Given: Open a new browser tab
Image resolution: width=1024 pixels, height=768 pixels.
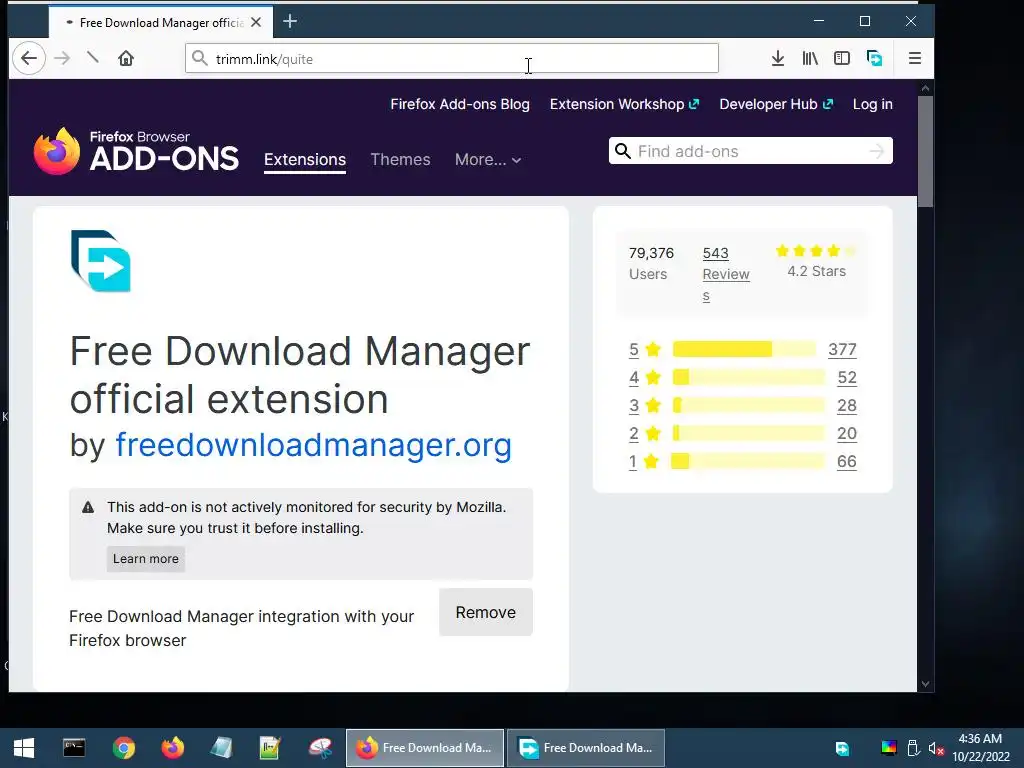Looking at the screenshot, I should [290, 22].
